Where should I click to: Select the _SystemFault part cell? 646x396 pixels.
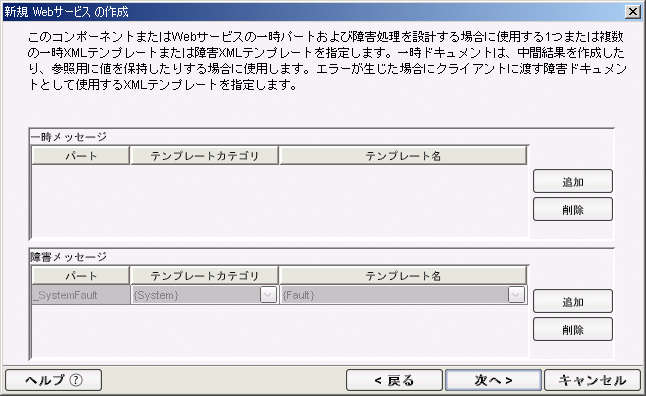coord(81,295)
